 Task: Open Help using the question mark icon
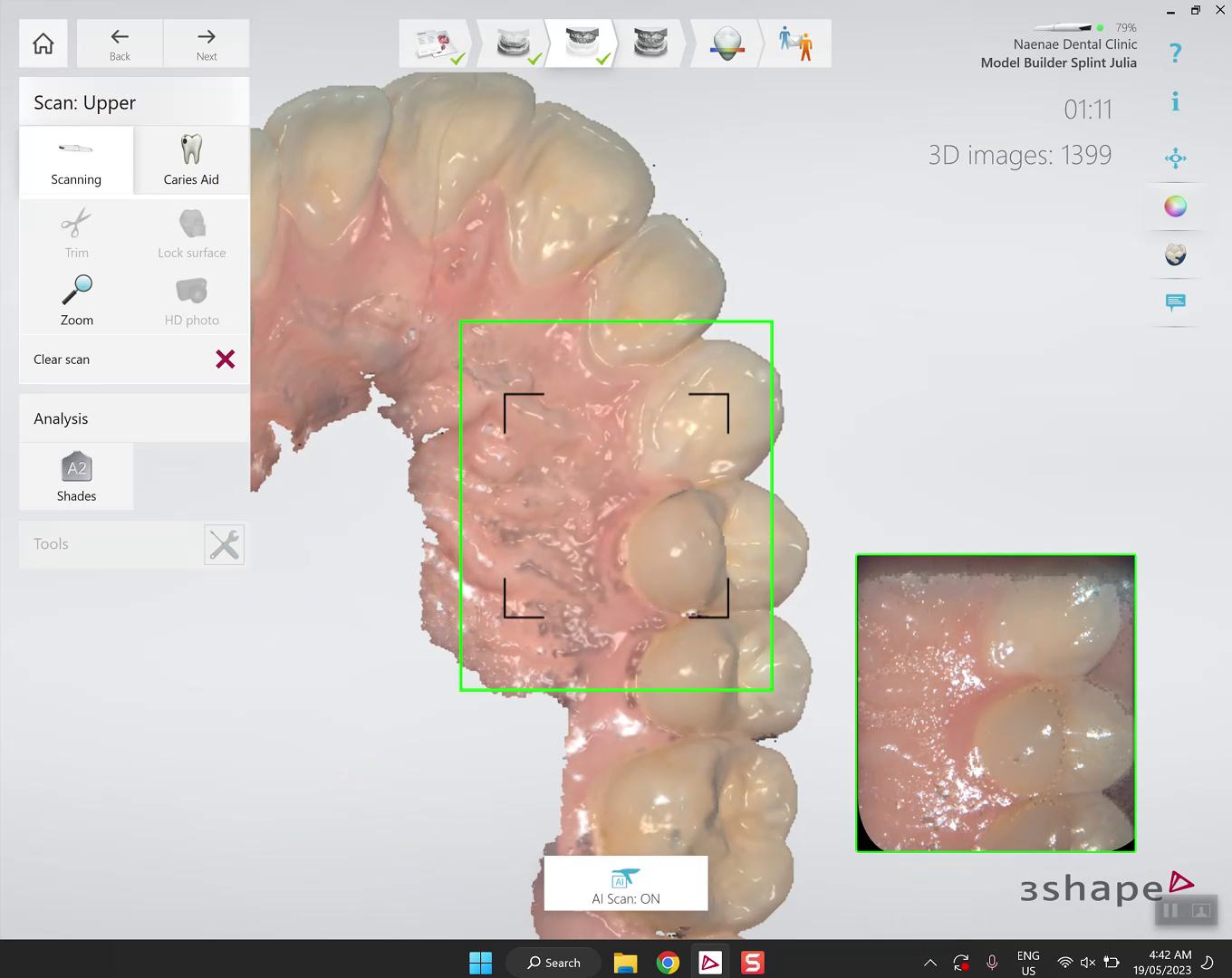click(x=1175, y=53)
